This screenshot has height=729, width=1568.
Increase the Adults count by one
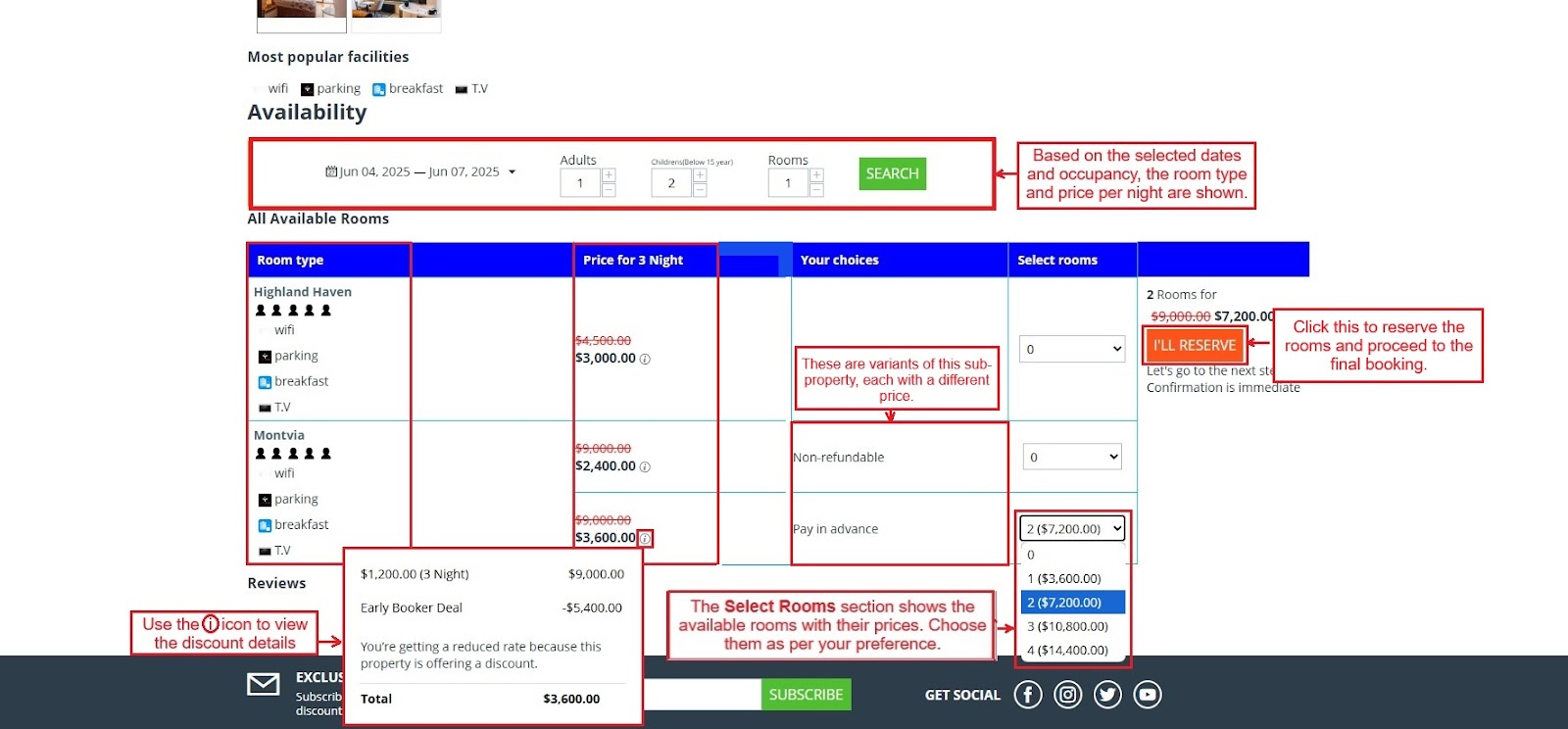point(609,175)
